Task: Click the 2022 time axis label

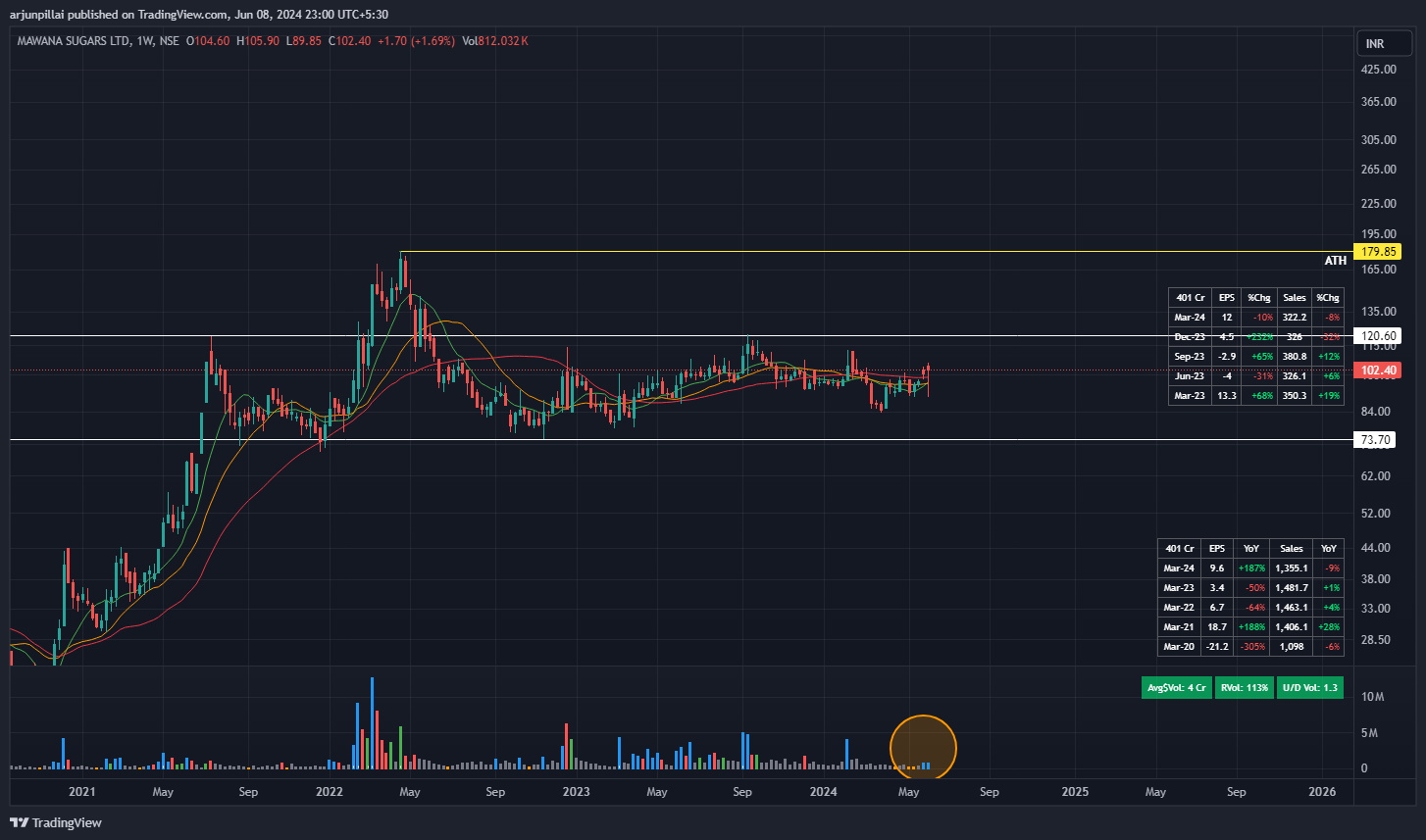Action: click(329, 791)
